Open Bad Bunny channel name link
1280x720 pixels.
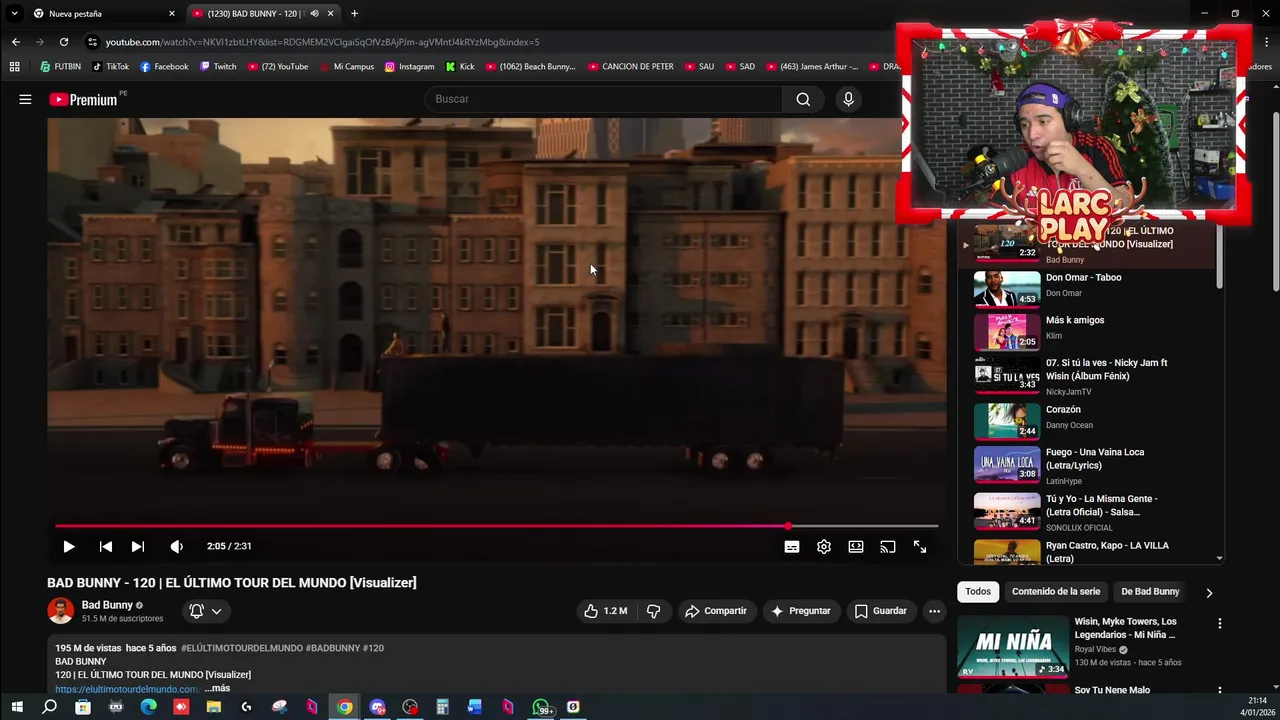point(107,605)
